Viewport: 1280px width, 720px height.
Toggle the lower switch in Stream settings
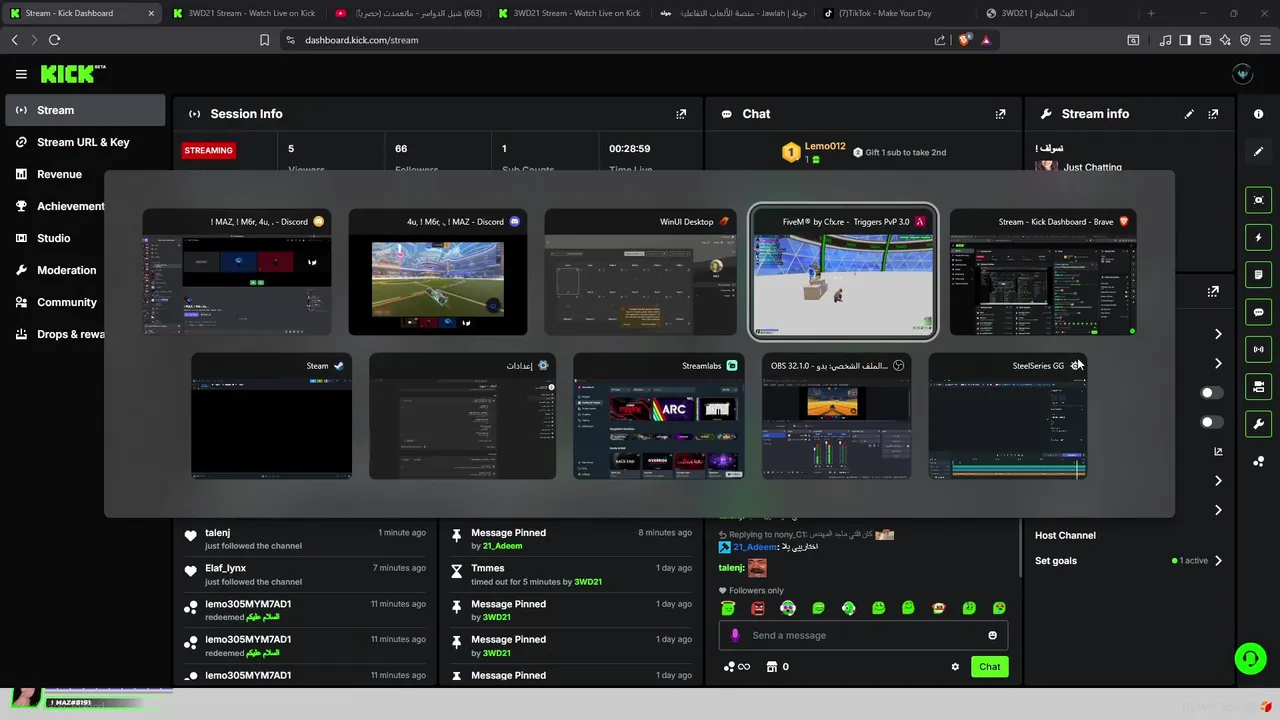coord(1211,422)
